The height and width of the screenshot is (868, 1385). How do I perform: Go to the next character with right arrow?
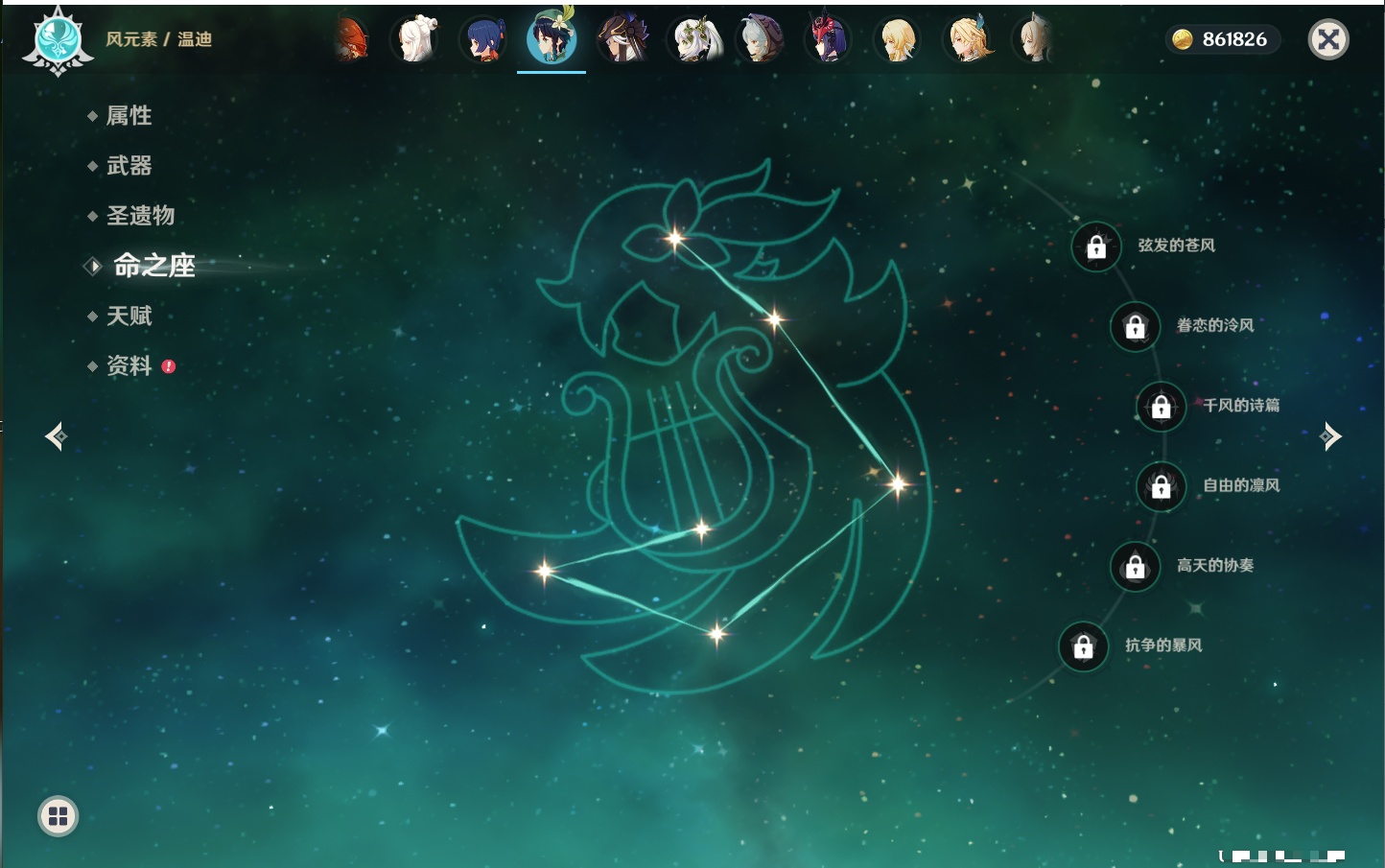point(1330,436)
